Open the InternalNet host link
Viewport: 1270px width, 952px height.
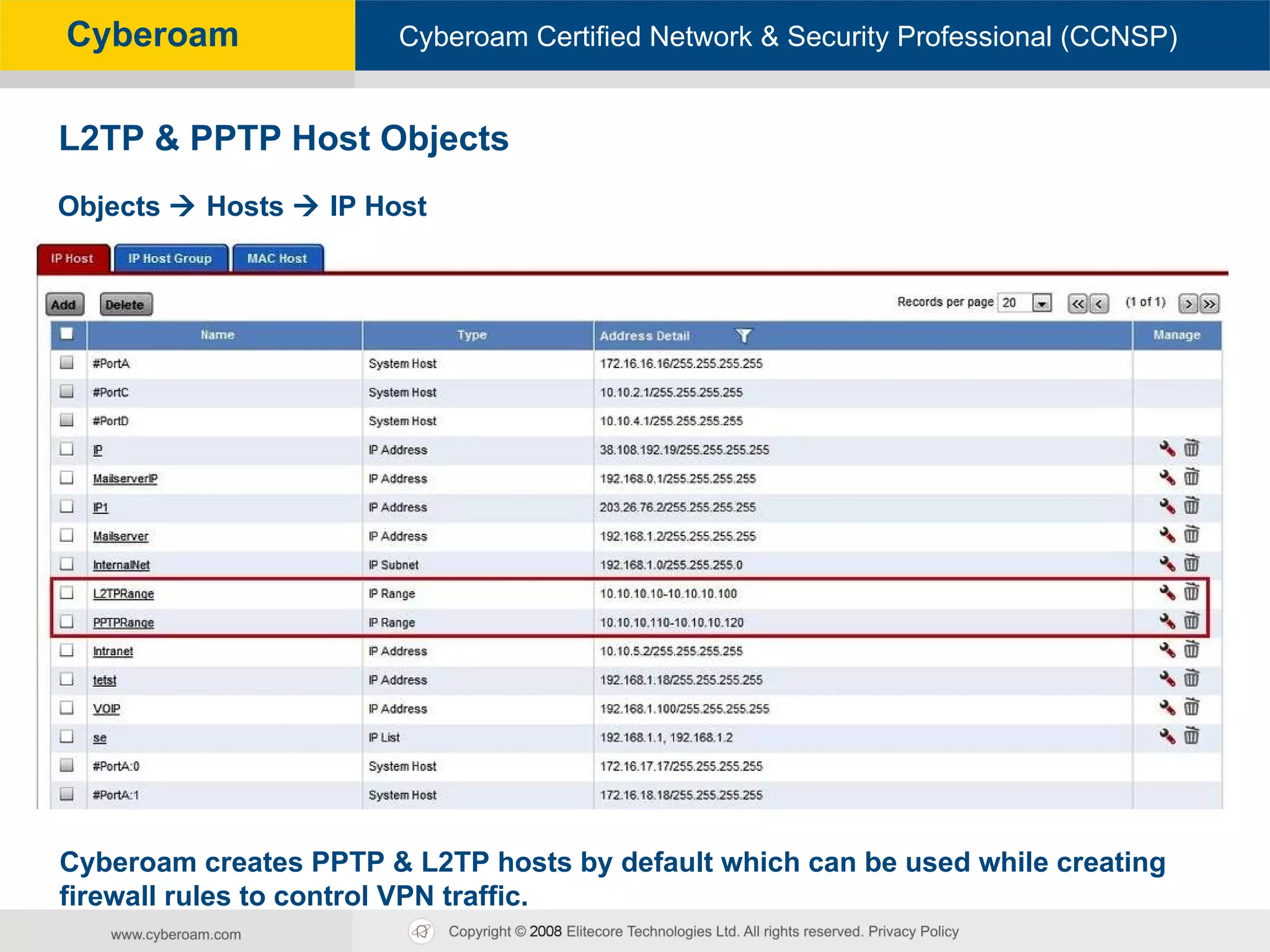[x=122, y=565]
